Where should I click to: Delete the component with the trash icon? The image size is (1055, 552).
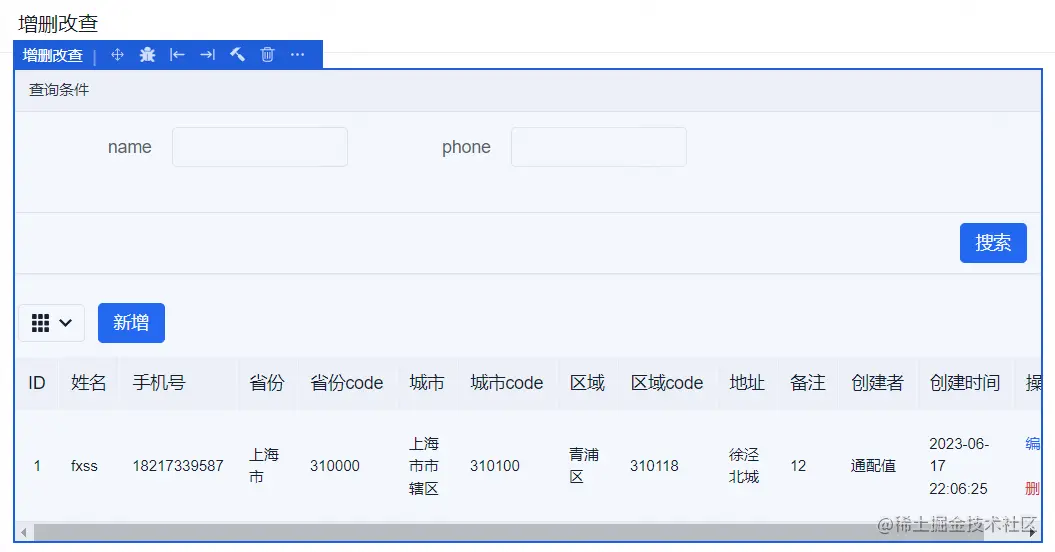tap(267, 55)
